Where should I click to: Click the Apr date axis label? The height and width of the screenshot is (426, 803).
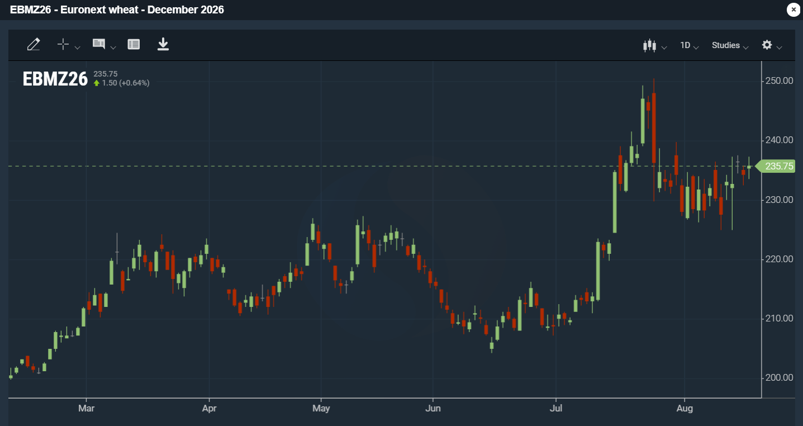(x=209, y=408)
